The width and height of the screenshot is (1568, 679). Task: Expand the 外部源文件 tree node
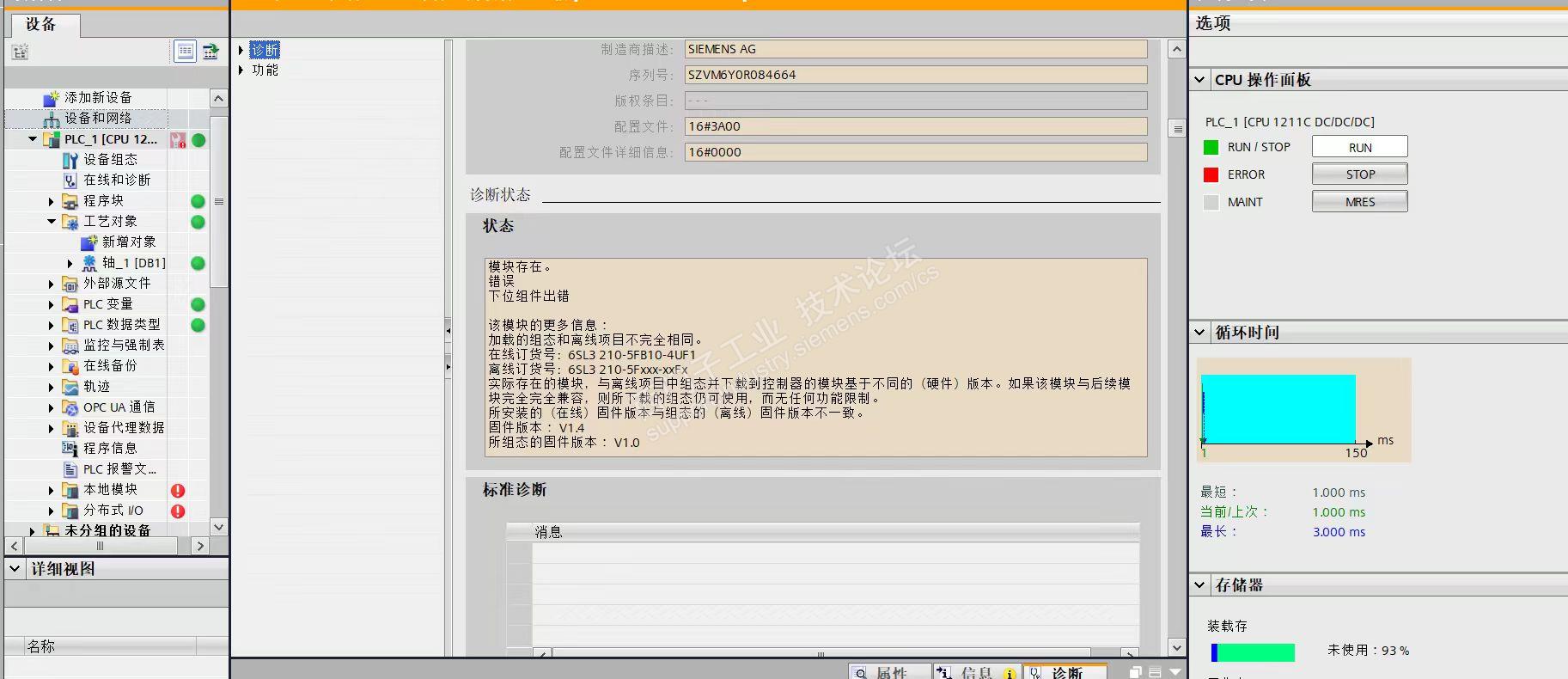[51, 284]
